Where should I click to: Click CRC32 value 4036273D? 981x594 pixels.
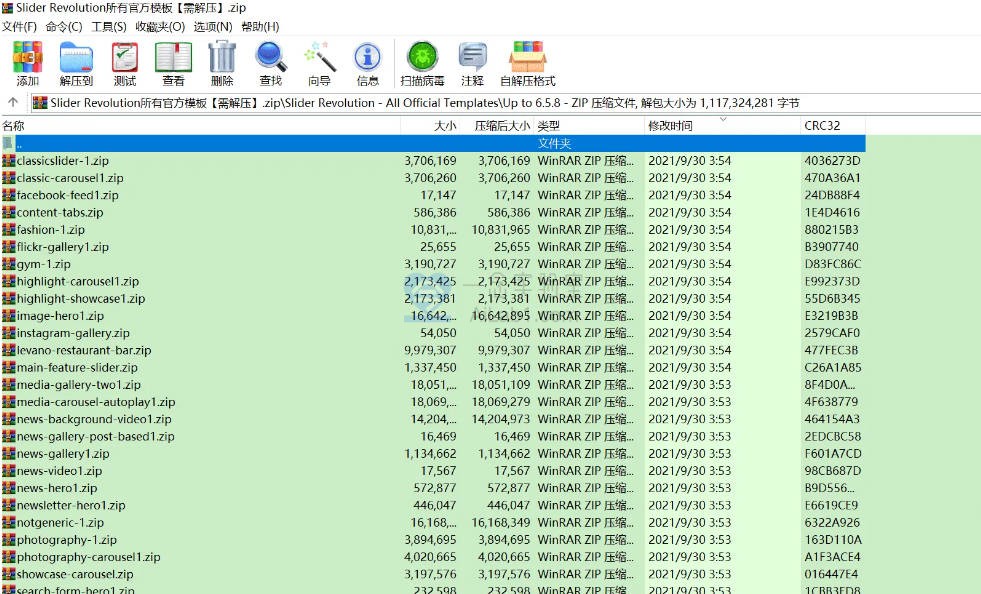tap(832, 161)
